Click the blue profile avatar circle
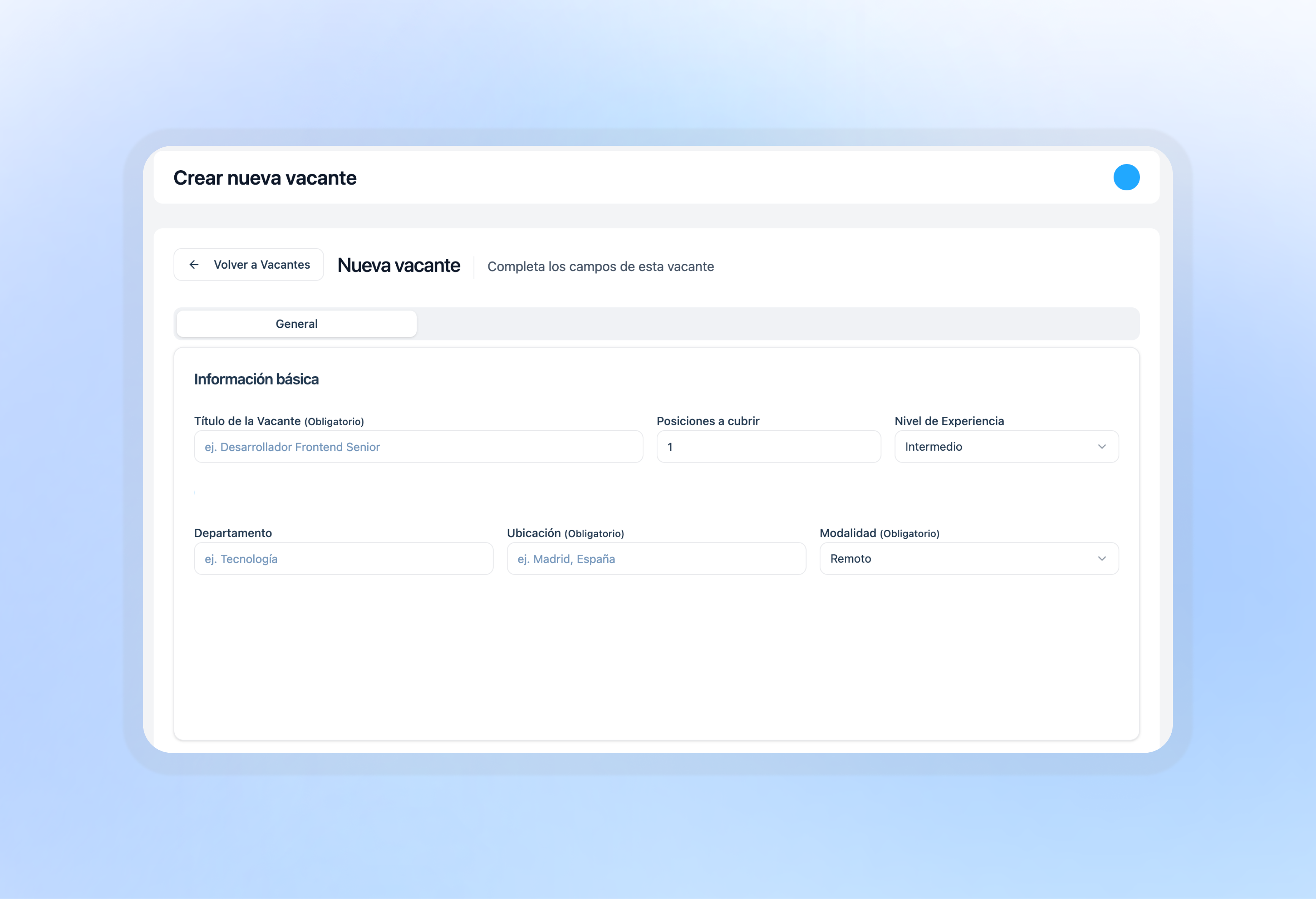1316x899 pixels. click(1126, 177)
